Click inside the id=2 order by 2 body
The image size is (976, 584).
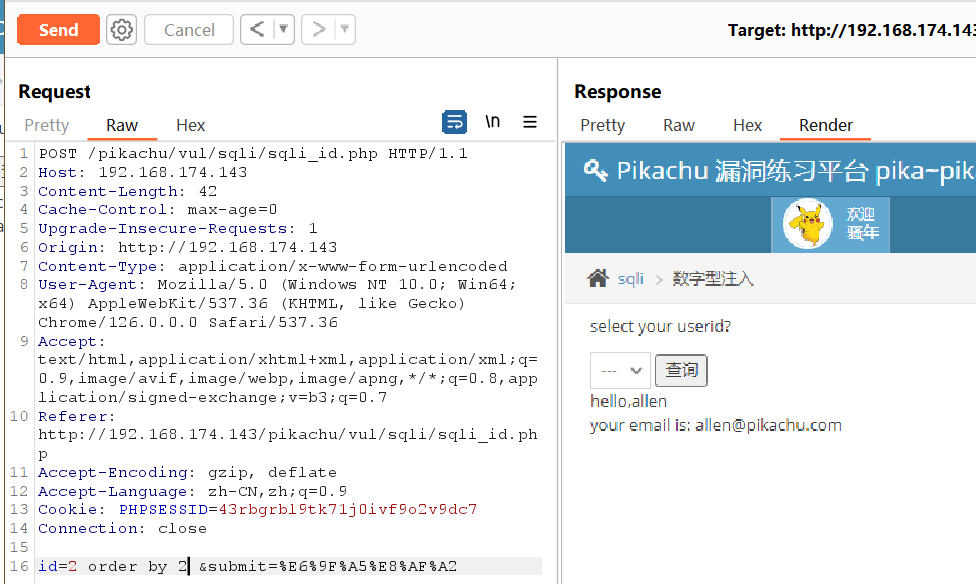click(113, 566)
